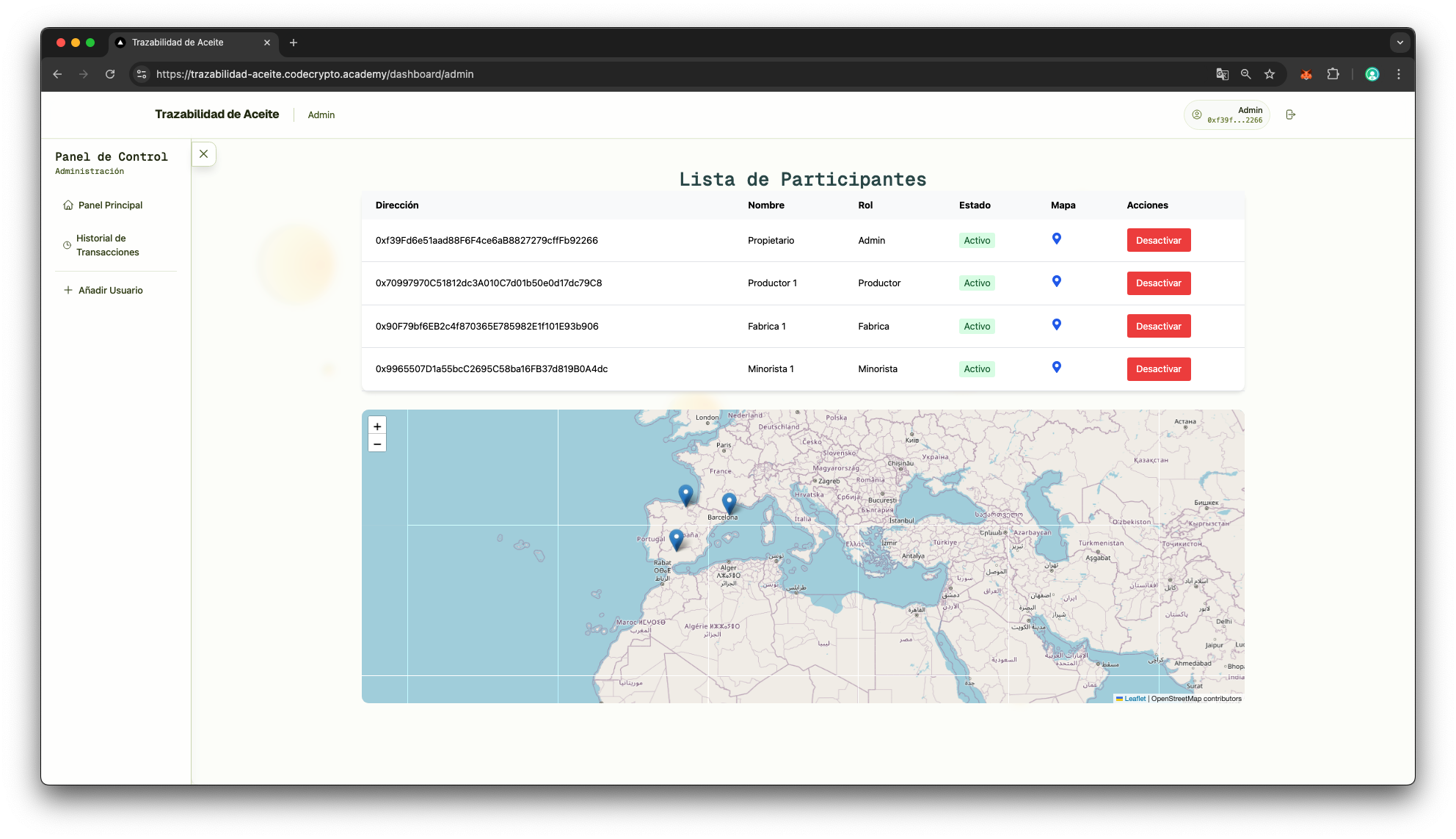
Task: Deactivate the Productor 1 participant
Action: tap(1159, 283)
